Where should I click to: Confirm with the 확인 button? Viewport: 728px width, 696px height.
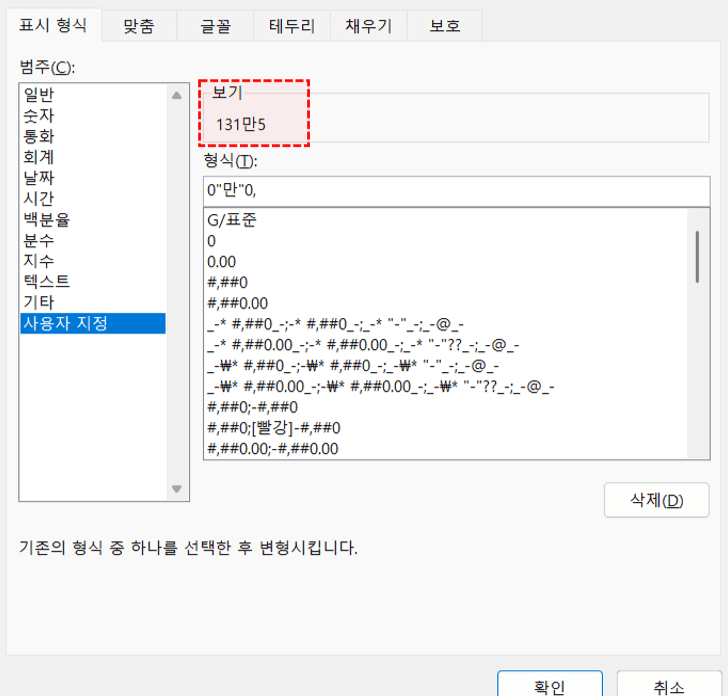point(550,684)
